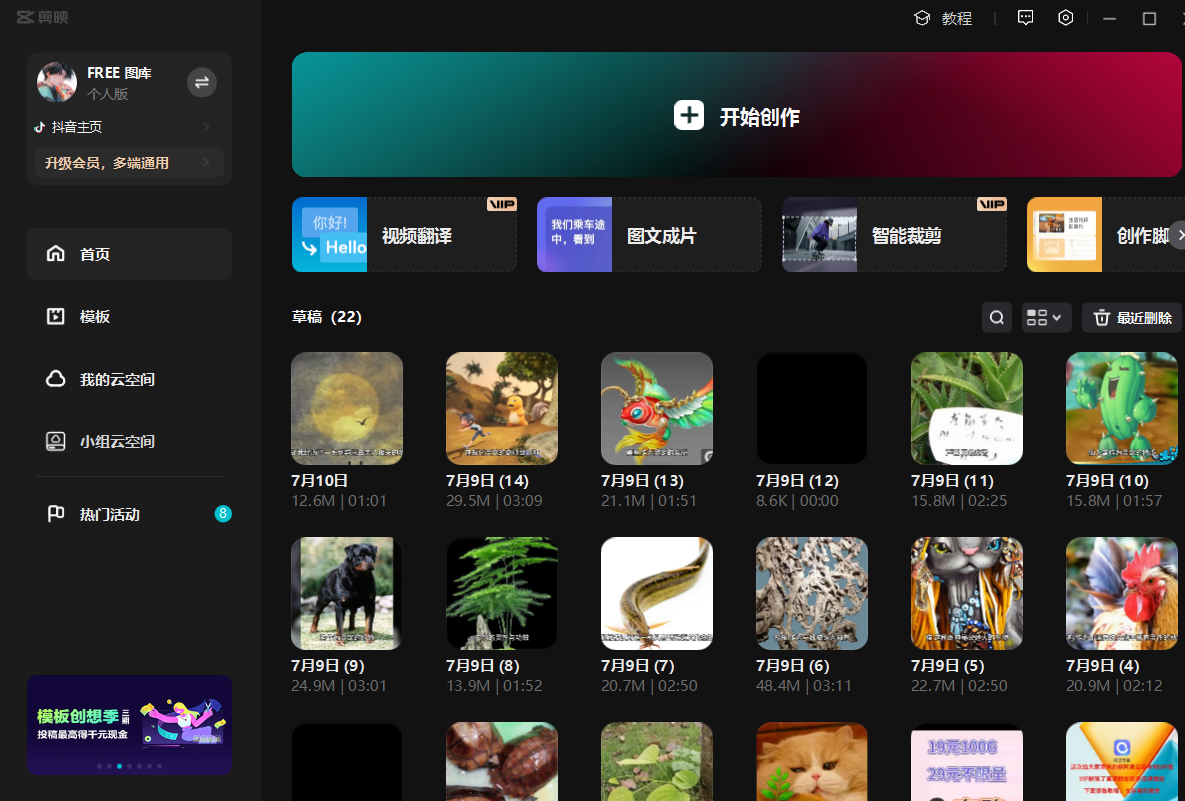This screenshot has height=801, width=1185.
Task: Go to 模板 in the sidebar
Action: coord(129,317)
